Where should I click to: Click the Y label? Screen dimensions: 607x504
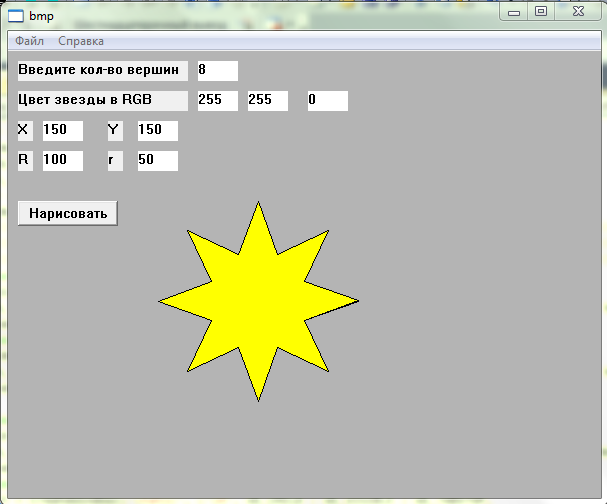115,131
